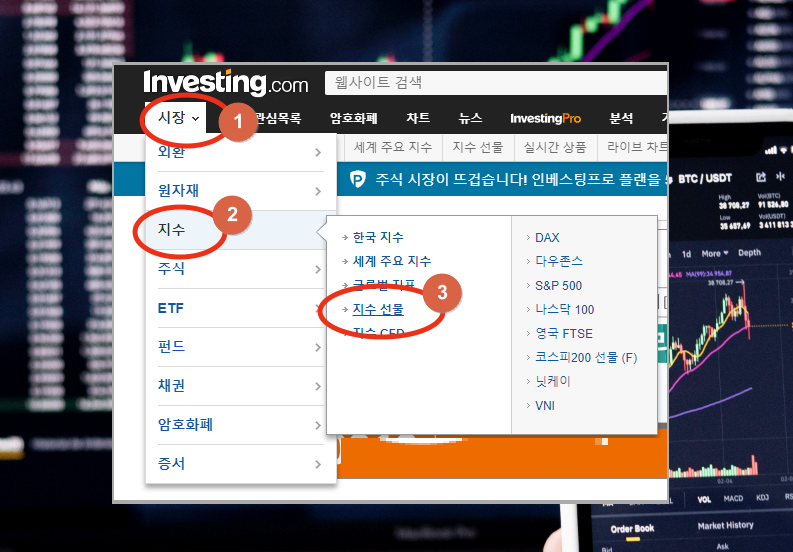Open the More dropdown on phone chart
The image size is (793, 552).
[x=715, y=253]
